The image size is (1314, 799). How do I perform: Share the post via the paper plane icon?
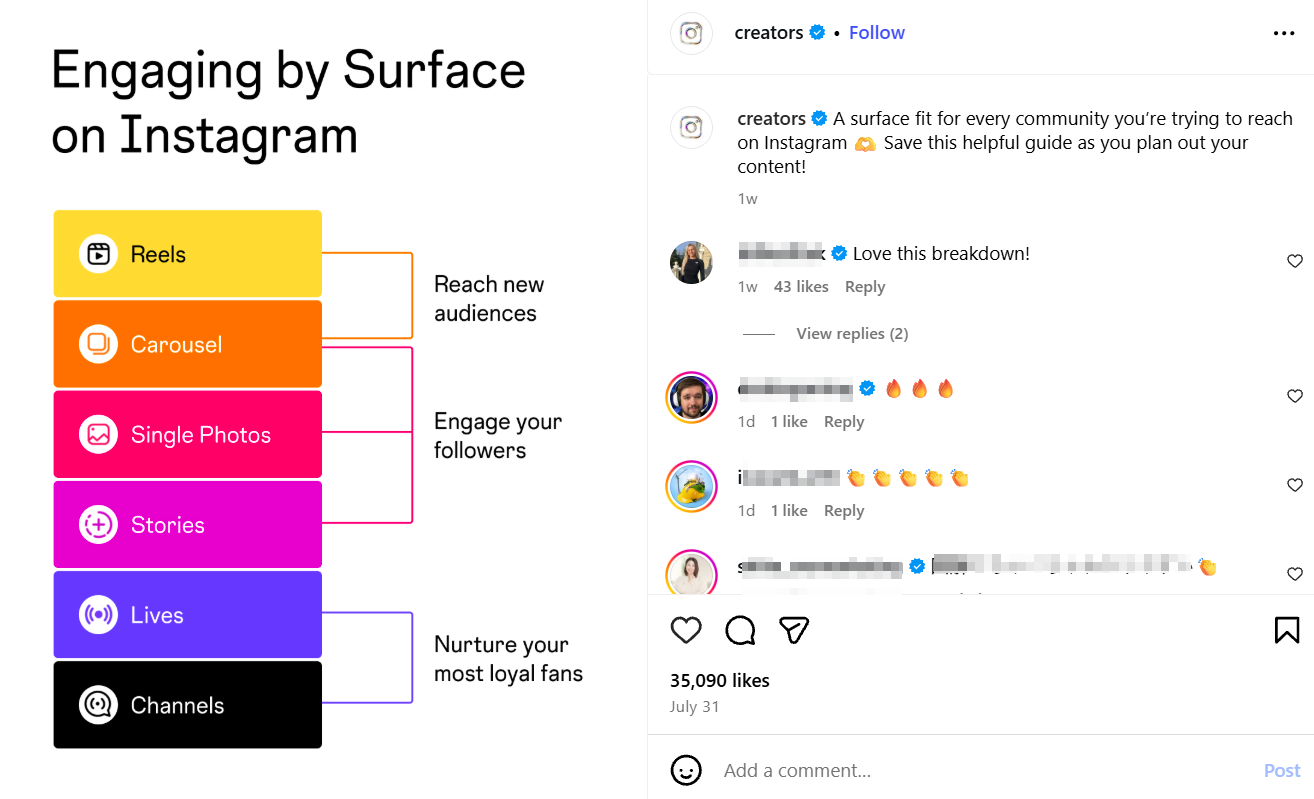pyautogui.click(x=794, y=630)
